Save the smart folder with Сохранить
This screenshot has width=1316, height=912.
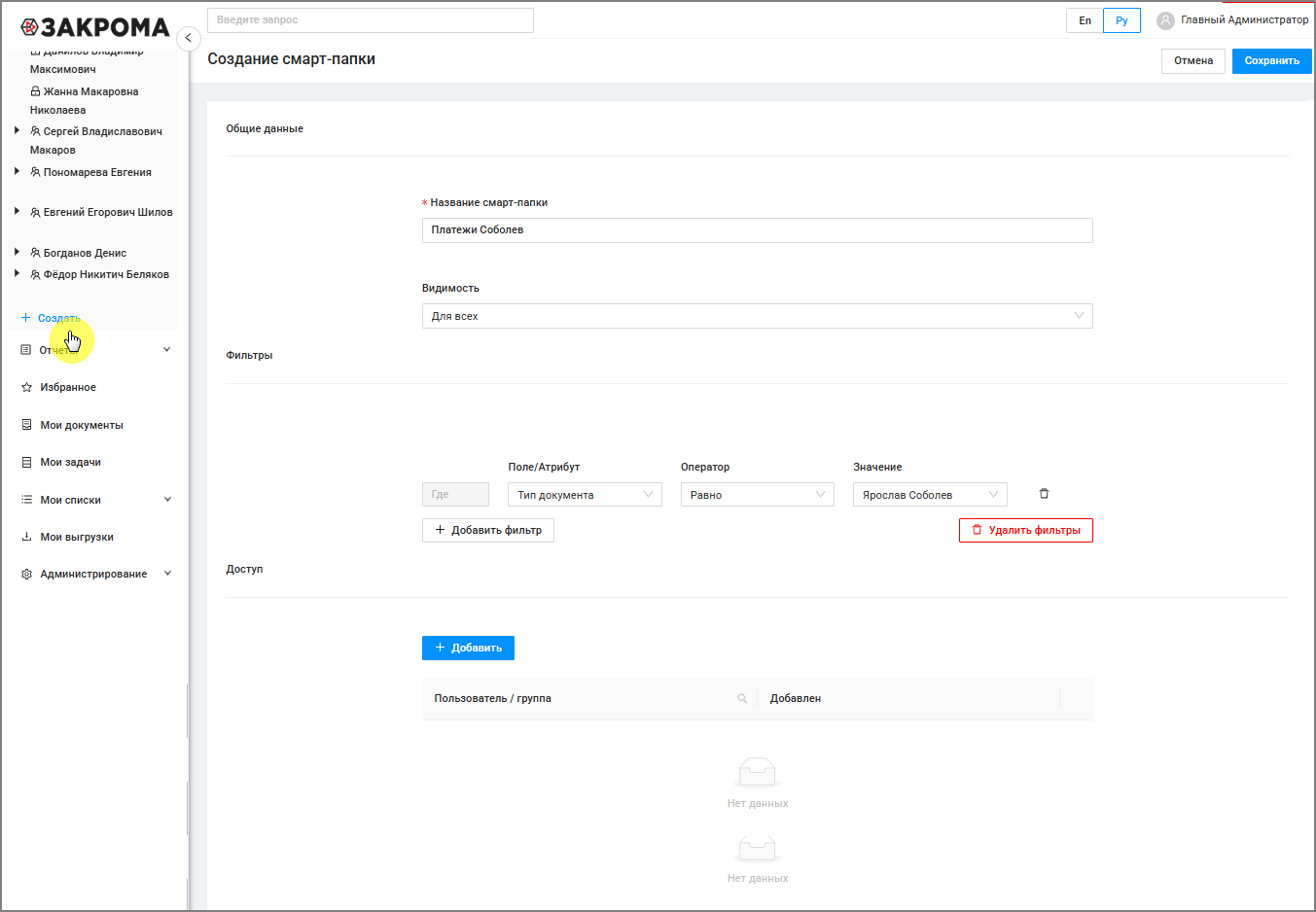(1272, 61)
